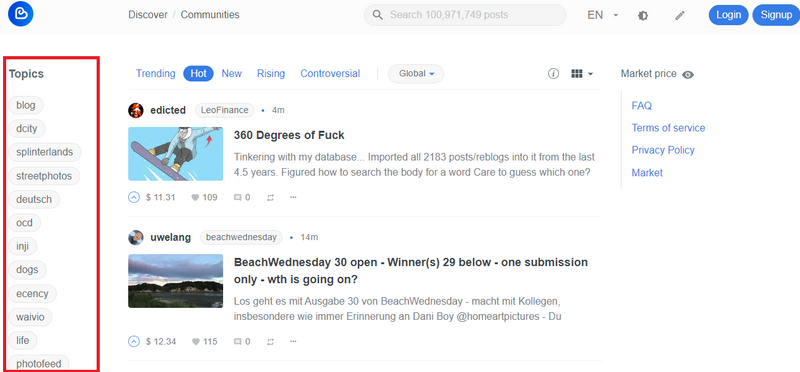Viewport: 800px width, 372px height.
Task: Toggle Market price visibility eye icon
Action: (x=688, y=75)
